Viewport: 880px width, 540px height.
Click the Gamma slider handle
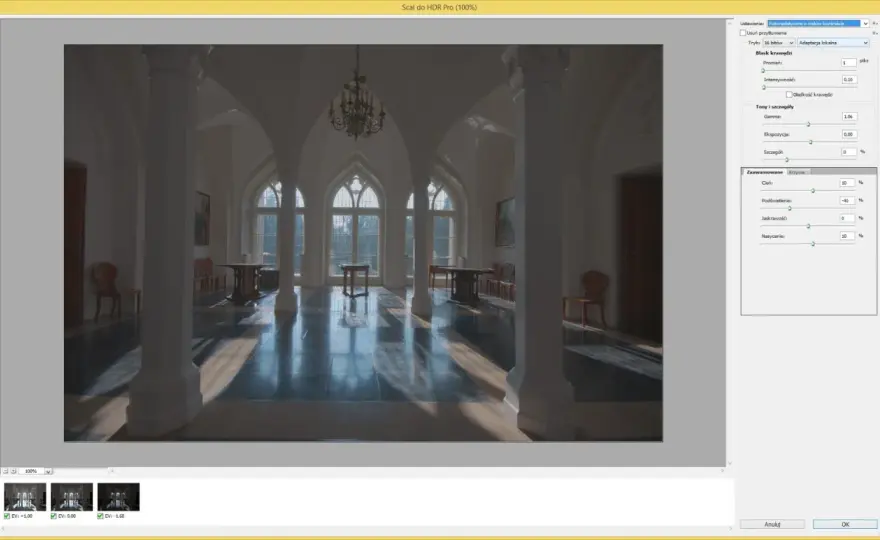click(809, 124)
